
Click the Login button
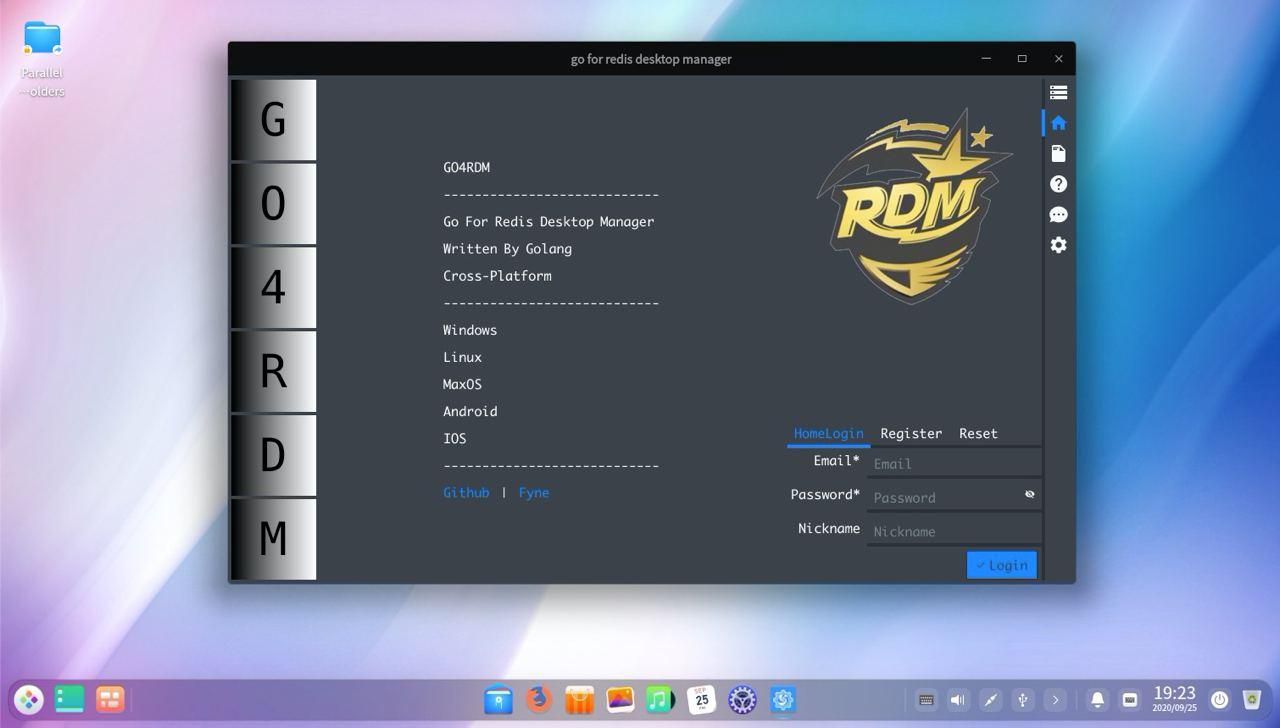[1002, 565]
